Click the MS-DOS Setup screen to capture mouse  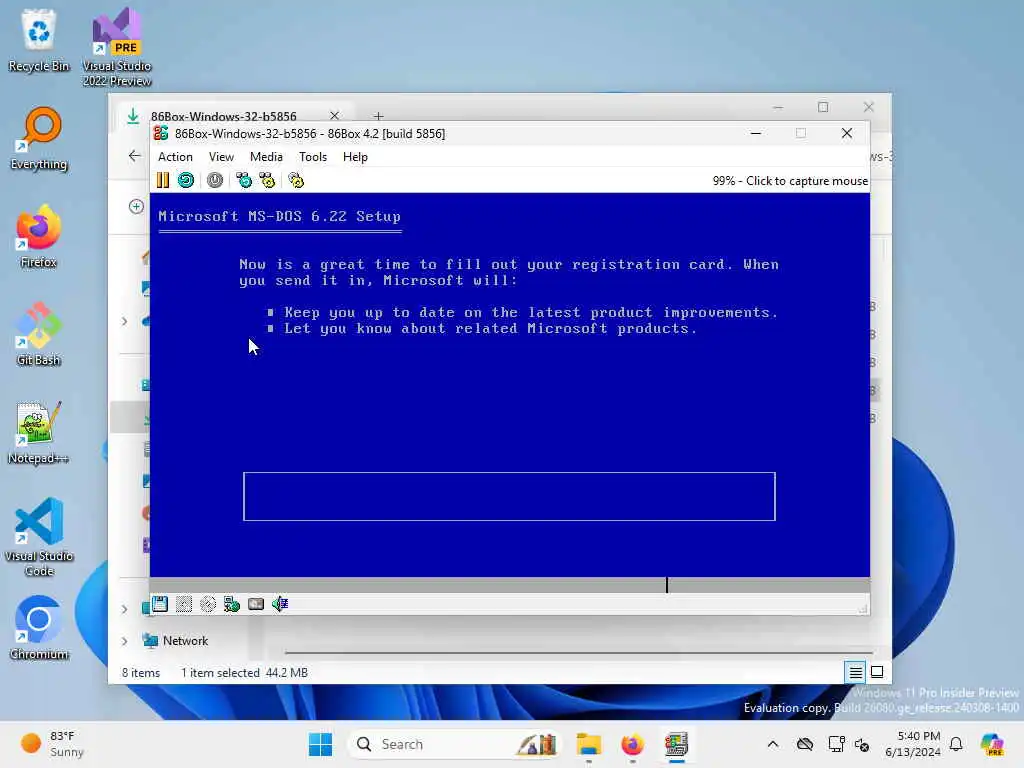click(509, 385)
